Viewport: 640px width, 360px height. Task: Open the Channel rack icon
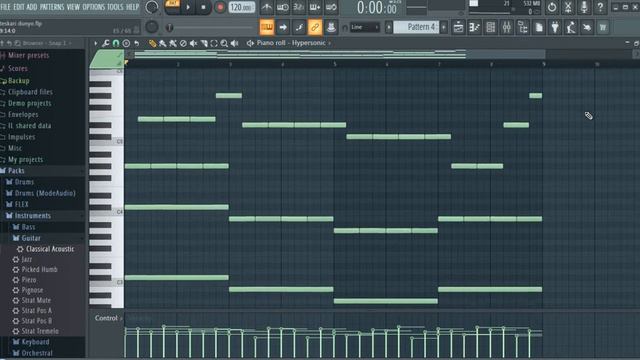pos(491,27)
